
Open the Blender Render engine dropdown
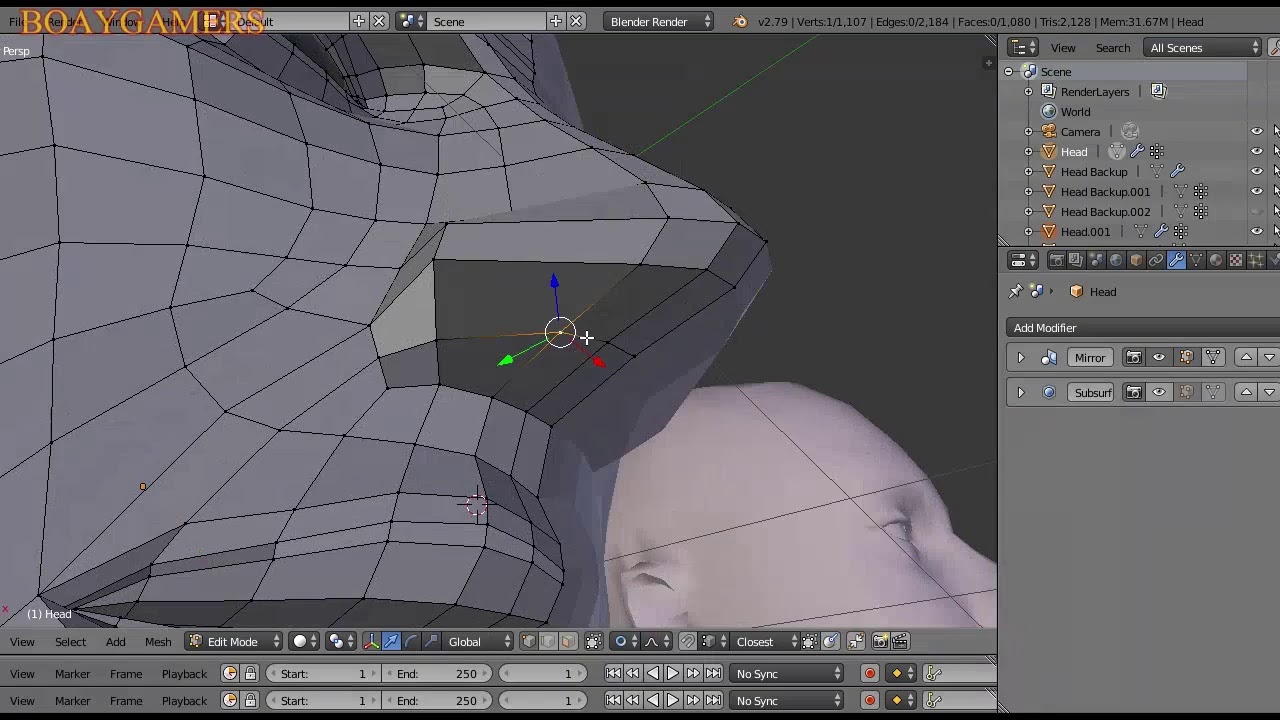coord(658,22)
